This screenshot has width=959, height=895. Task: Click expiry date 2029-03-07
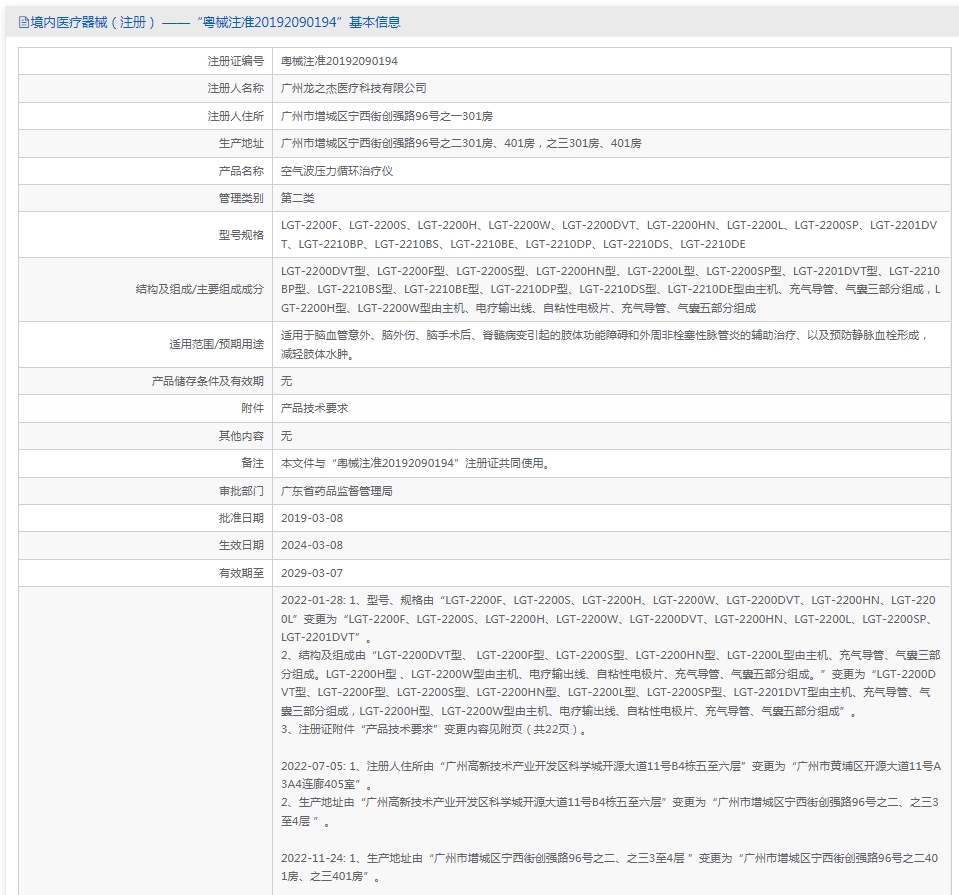(x=312, y=573)
